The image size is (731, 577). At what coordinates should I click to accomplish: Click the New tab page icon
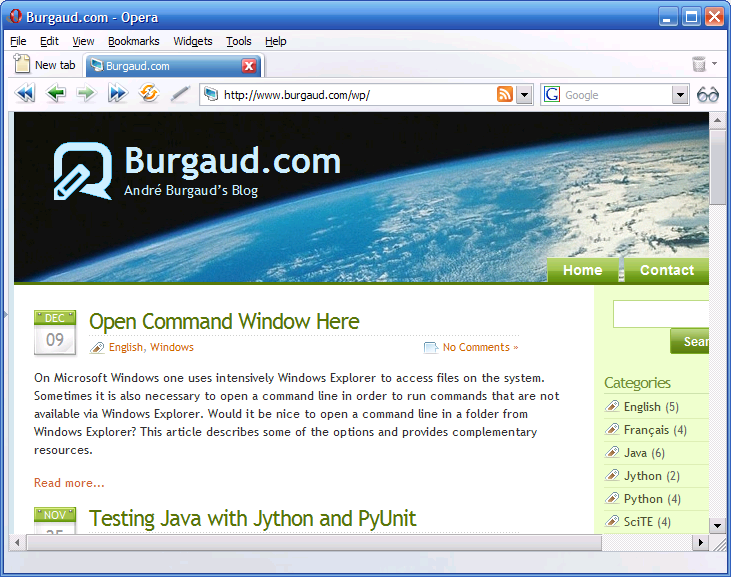tap(21, 63)
